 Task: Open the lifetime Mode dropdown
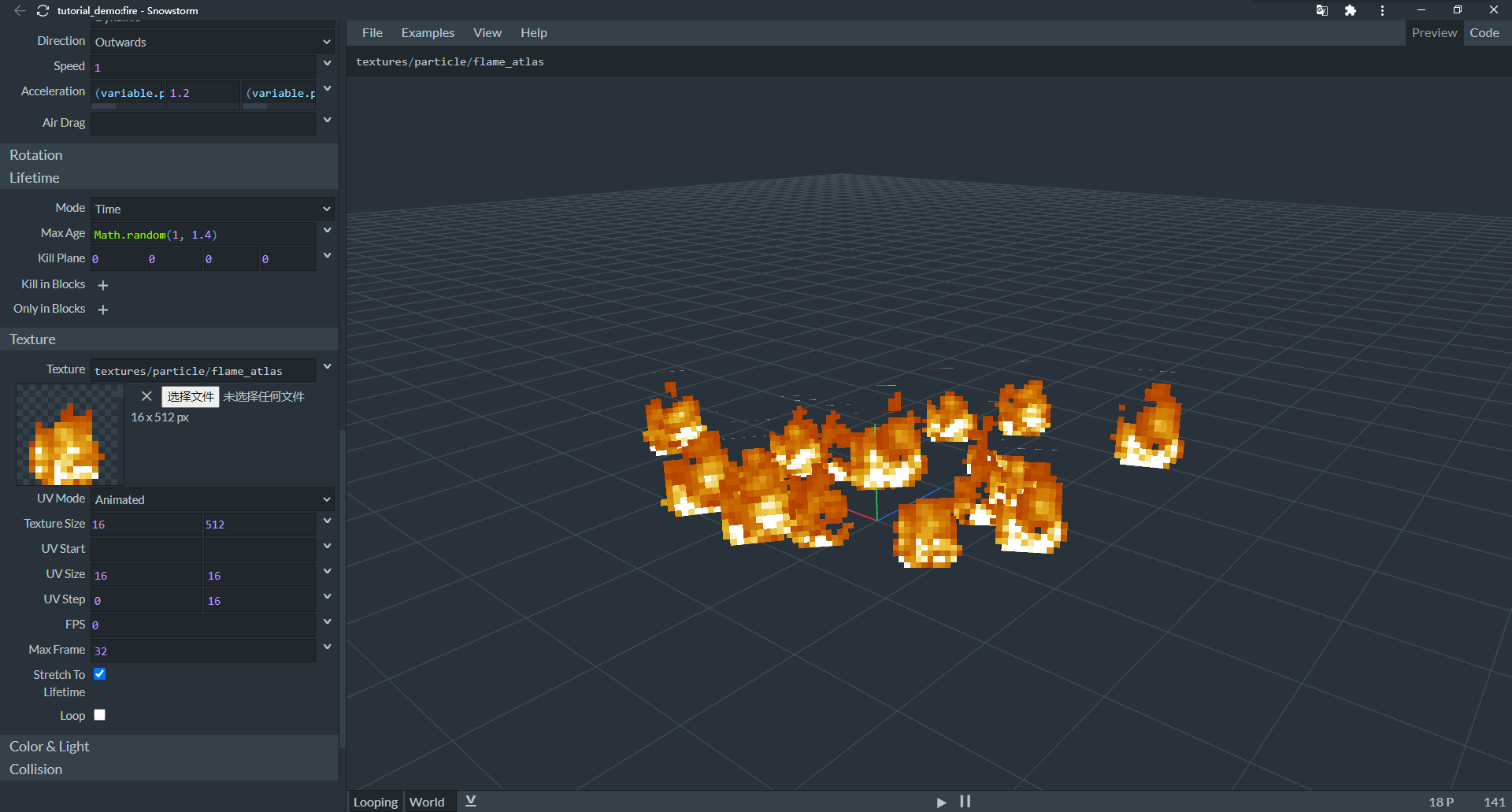click(x=213, y=209)
